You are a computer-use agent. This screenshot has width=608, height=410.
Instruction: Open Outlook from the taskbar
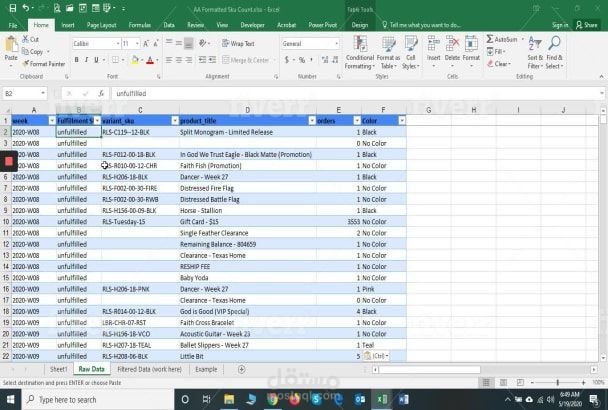360,400
